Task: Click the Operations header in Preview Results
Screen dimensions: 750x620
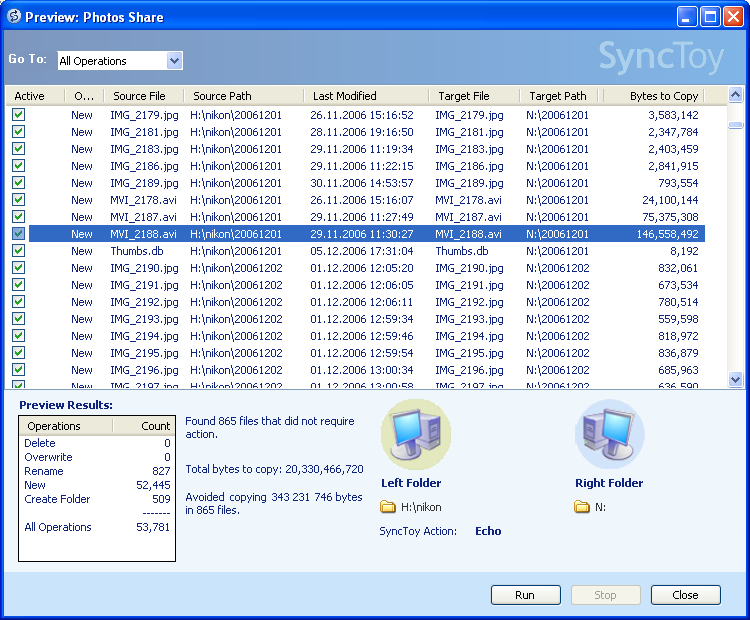Action: click(66, 426)
